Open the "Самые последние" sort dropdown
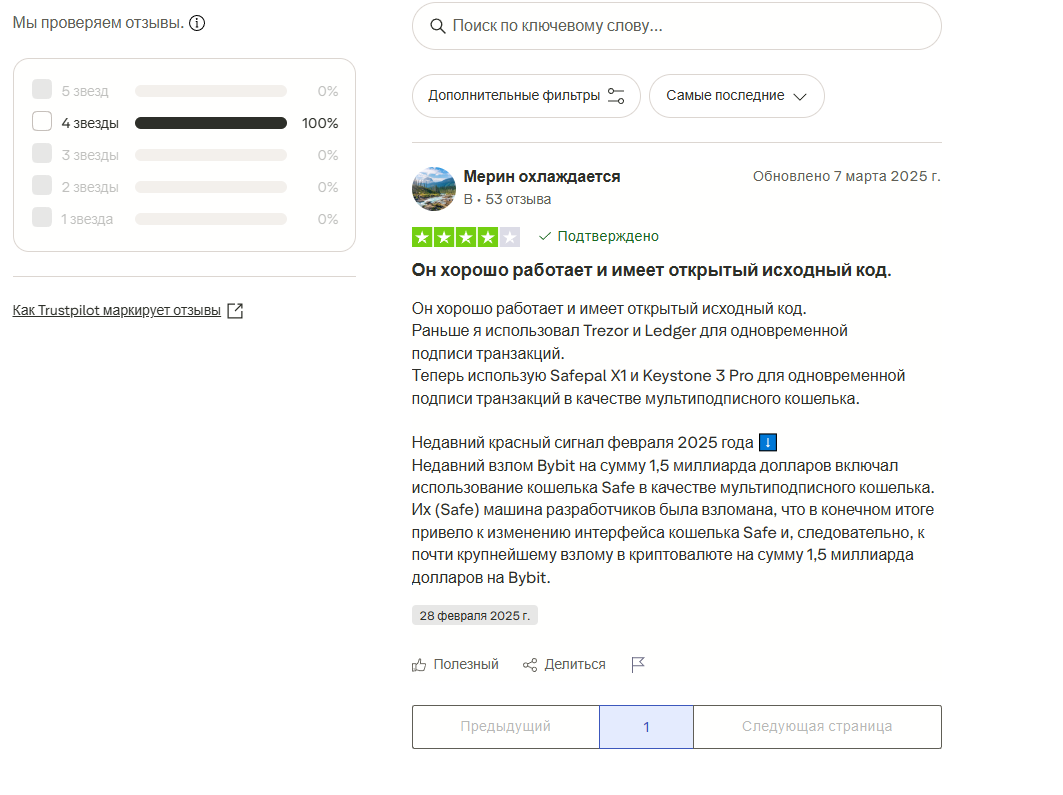 (x=736, y=96)
